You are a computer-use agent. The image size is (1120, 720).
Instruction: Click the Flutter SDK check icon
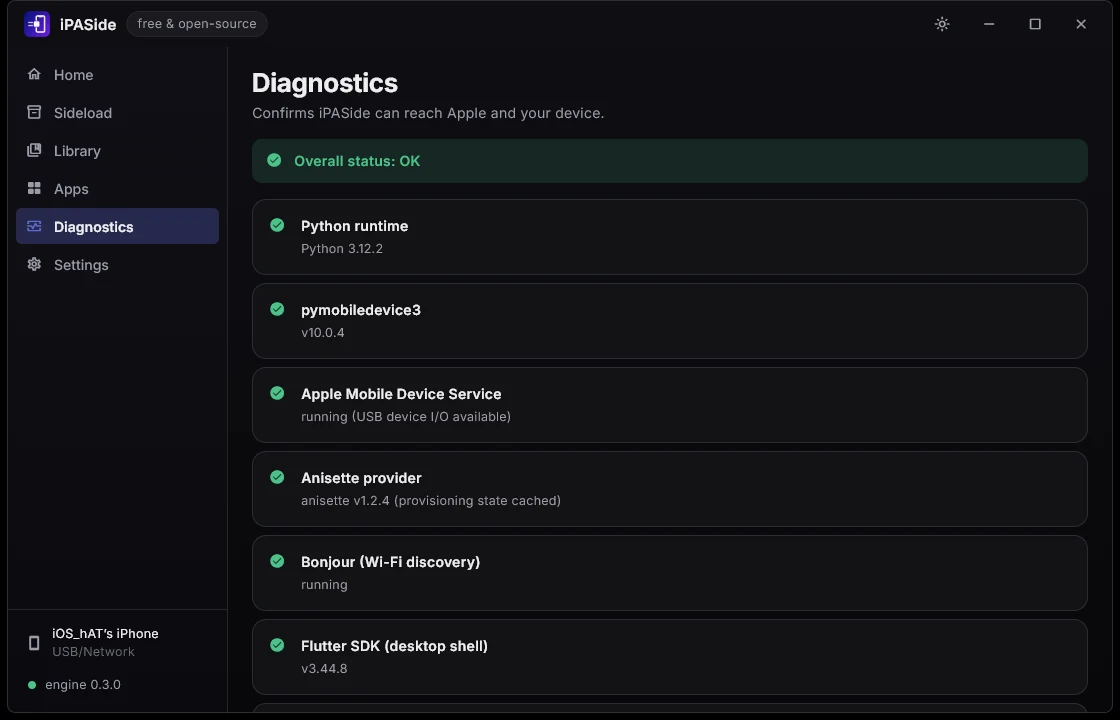pos(277,645)
